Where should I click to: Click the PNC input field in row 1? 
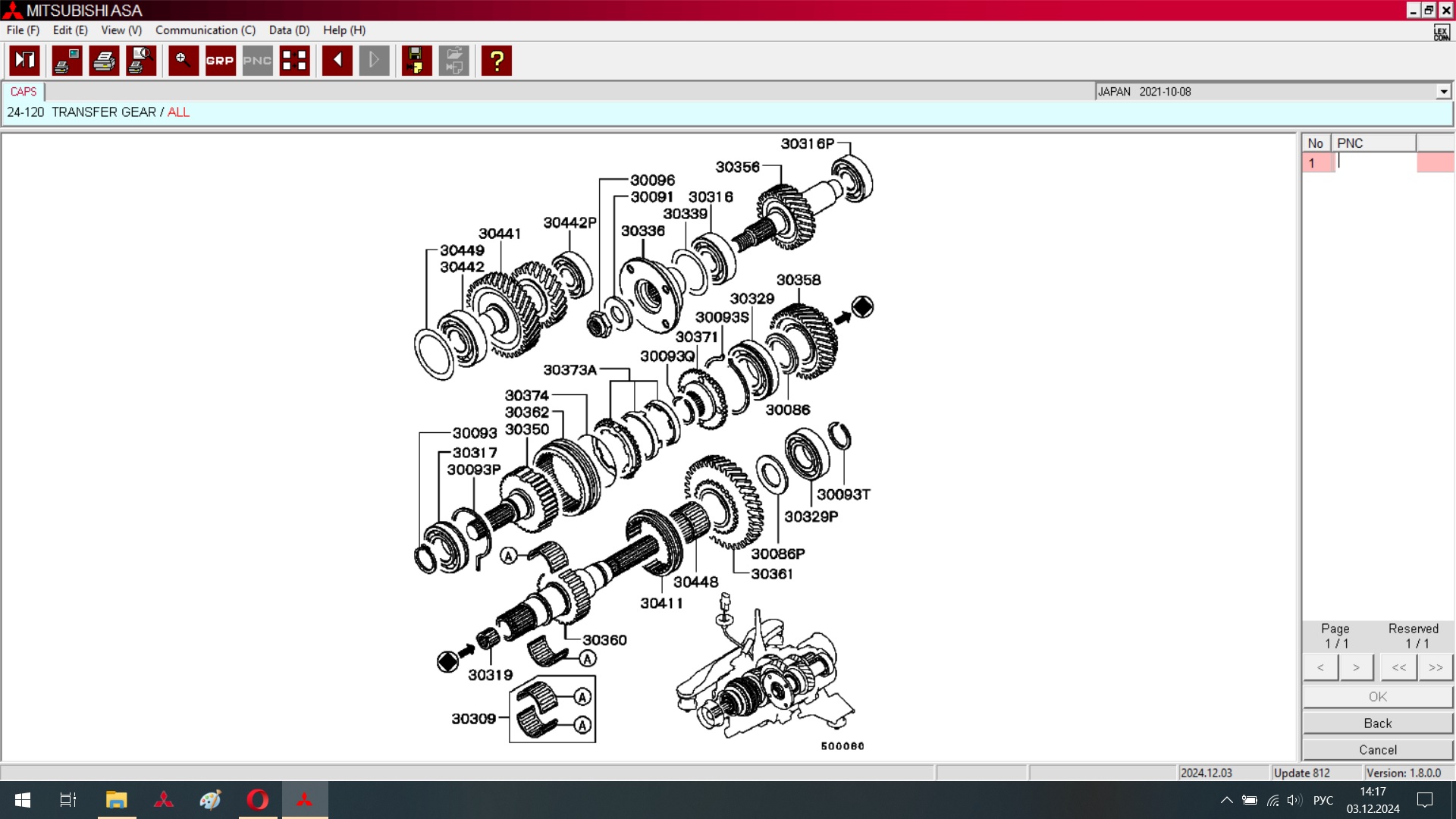pos(1375,162)
